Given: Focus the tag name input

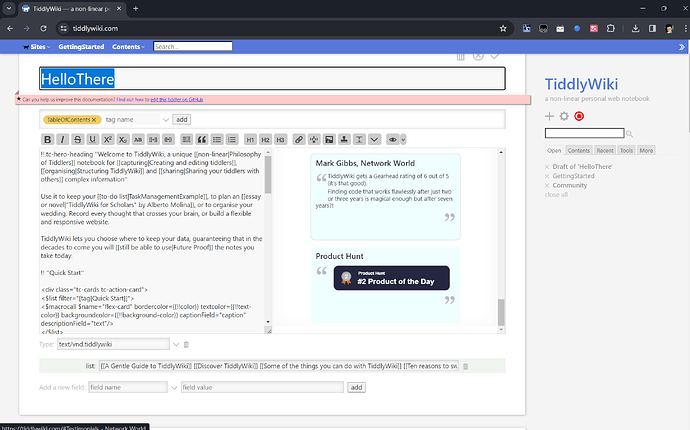Looking at the screenshot, I should [132, 119].
